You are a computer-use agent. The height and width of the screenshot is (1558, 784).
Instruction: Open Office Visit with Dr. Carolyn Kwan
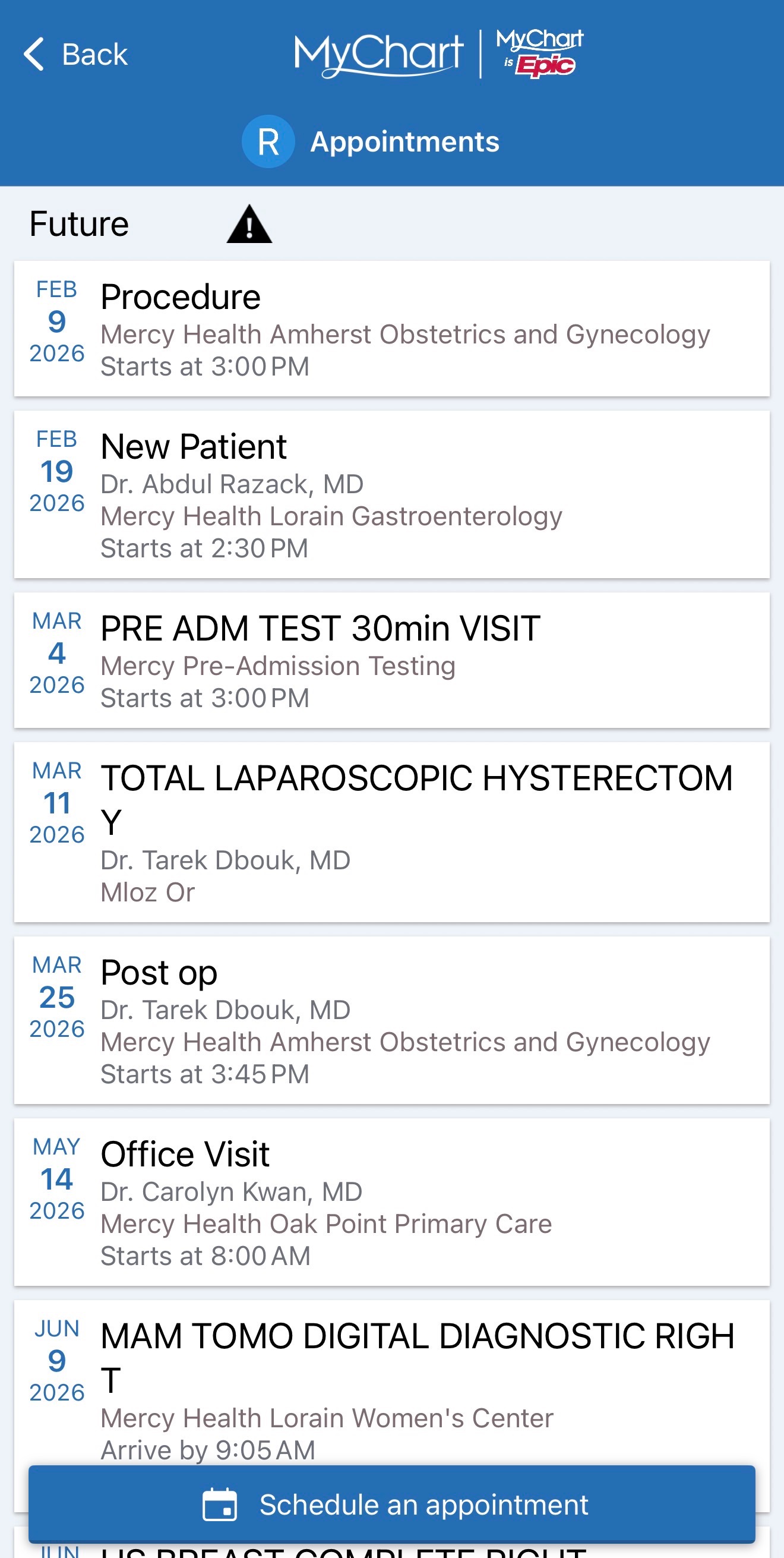click(391, 1203)
